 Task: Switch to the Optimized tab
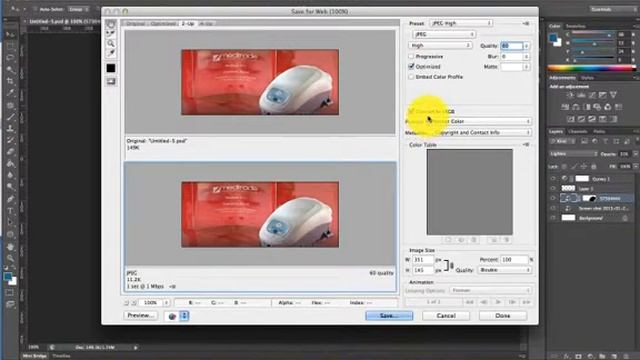point(163,24)
